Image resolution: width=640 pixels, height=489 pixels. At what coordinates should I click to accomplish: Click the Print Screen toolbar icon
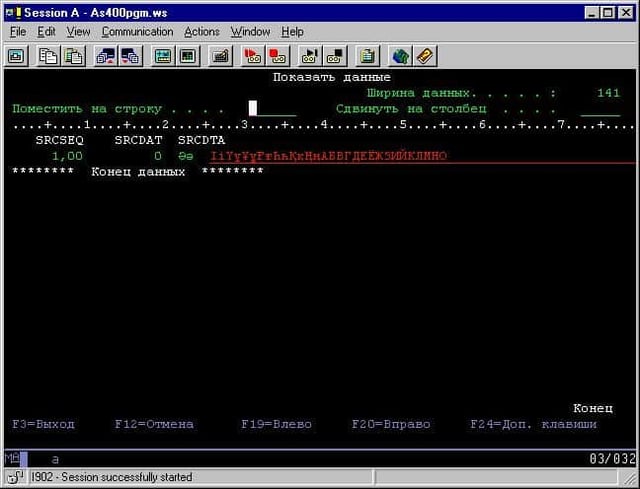pyautogui.click(x=16, y=56)
